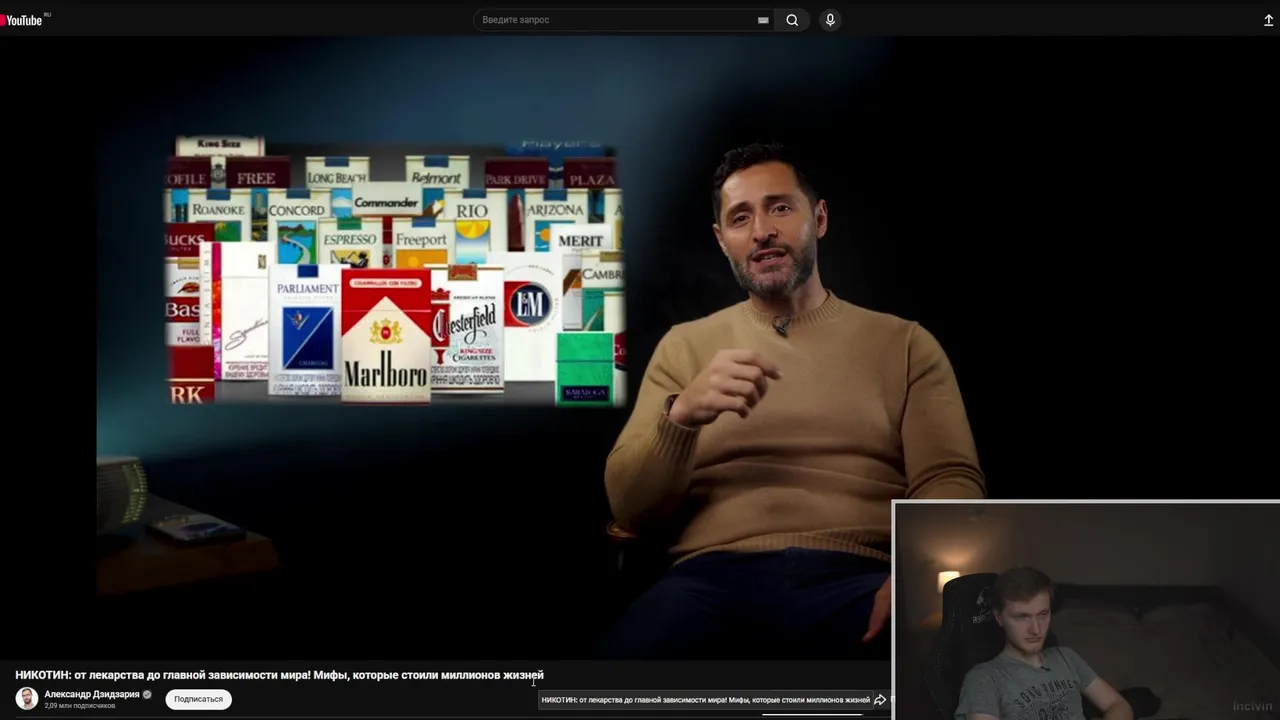Click the "2,09 млн подписчиков" text
The width and height of the screenshot is (1280, 720).
pos(80,706)
